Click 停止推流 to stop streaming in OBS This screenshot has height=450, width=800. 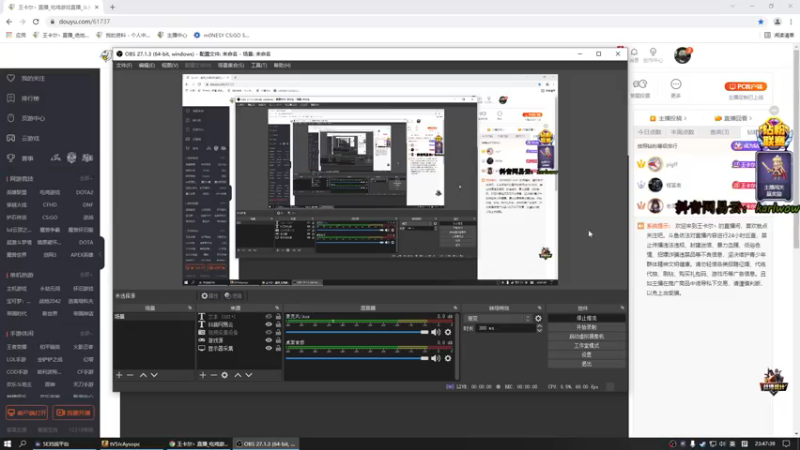(x=586, y=318)
